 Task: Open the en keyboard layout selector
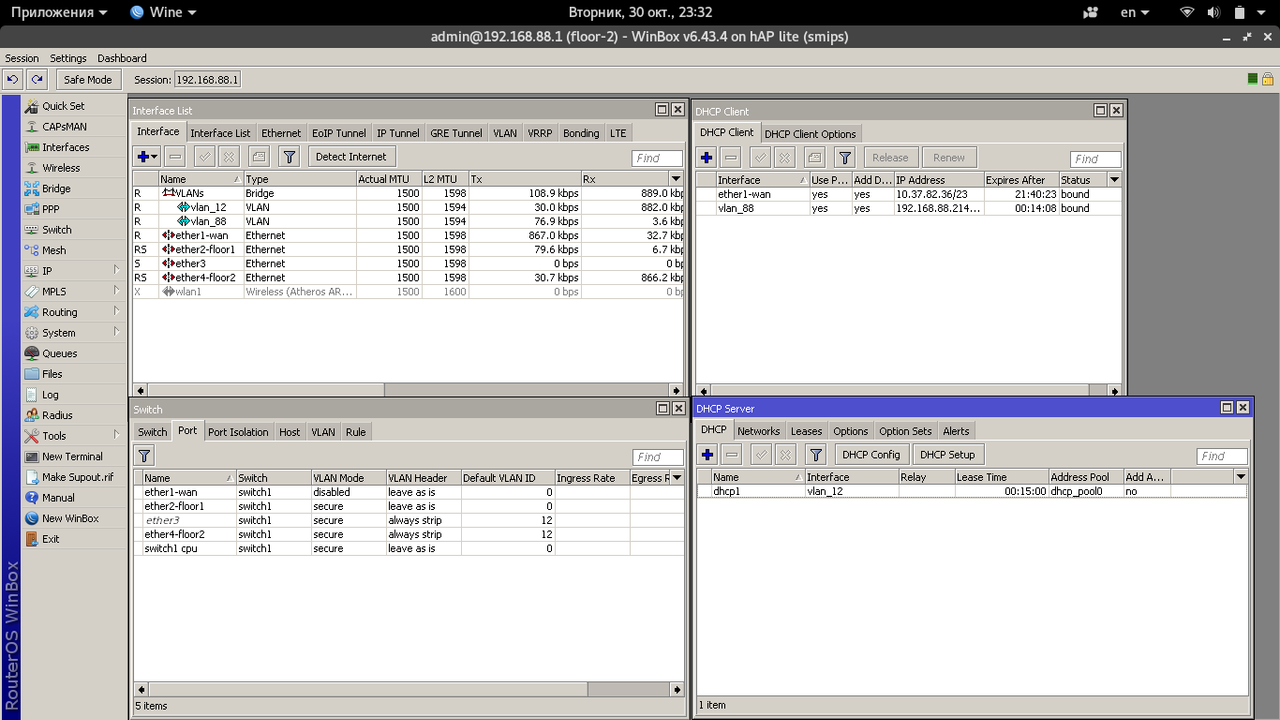coord(1135,12)
